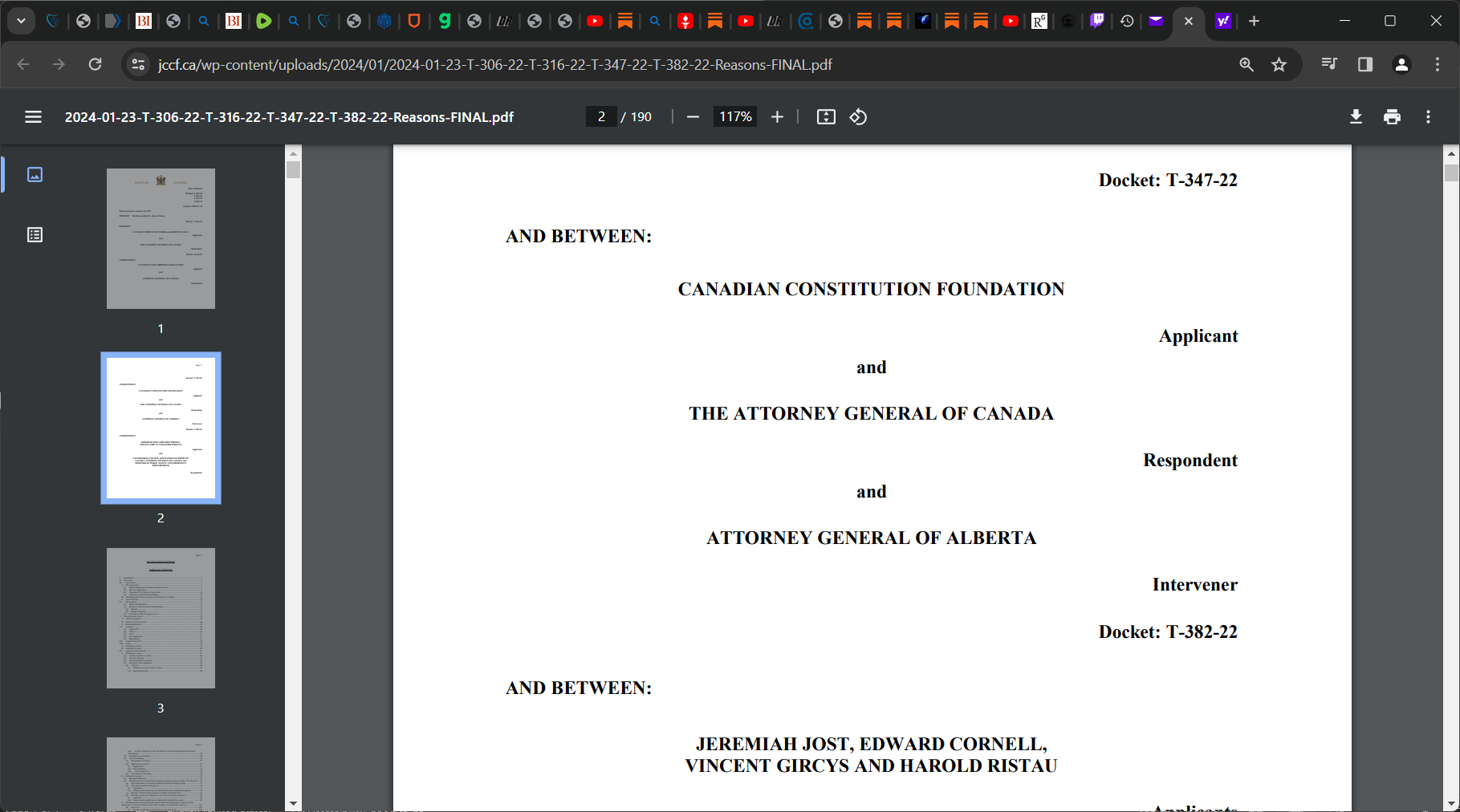Click the word 'Respondent'
The image size is (1460, 812).
tap(1190, 460)
